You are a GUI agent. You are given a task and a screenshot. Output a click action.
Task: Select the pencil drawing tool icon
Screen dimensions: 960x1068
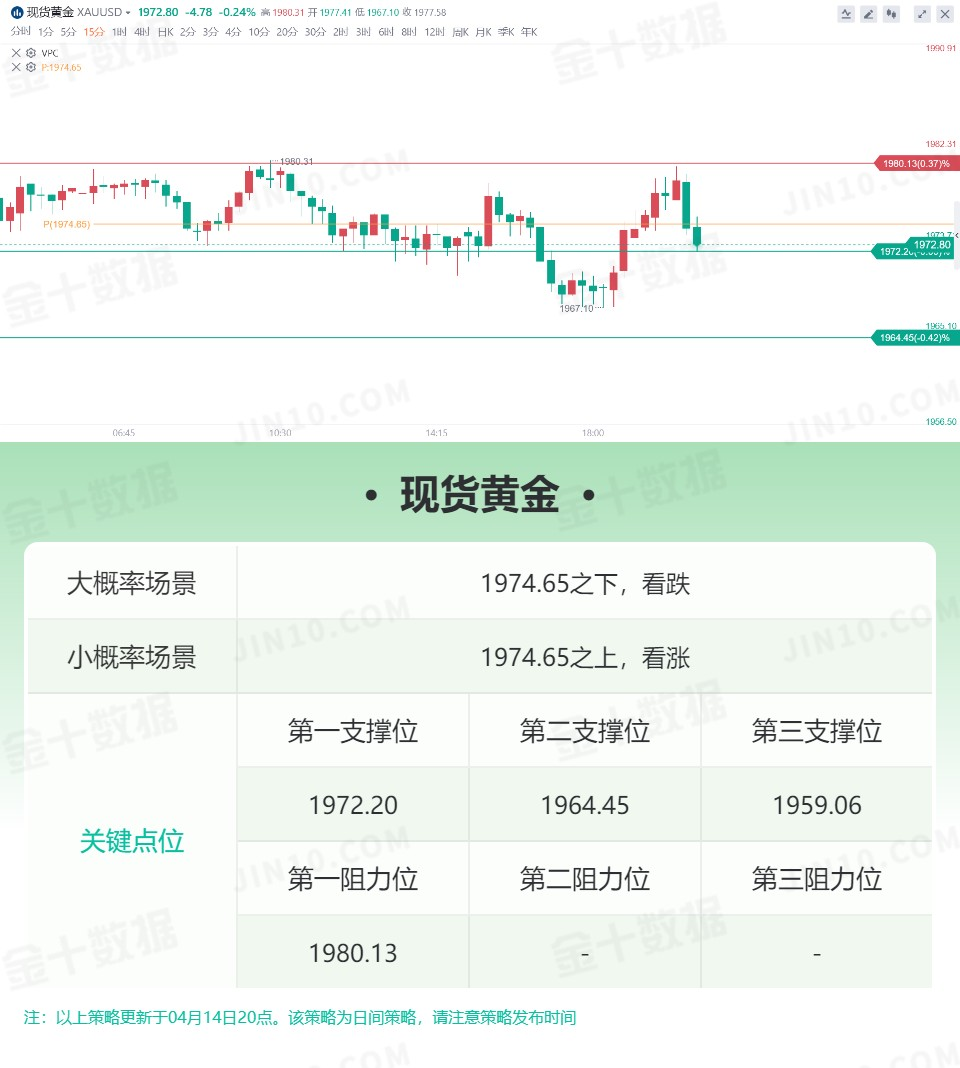coord(869,14)
